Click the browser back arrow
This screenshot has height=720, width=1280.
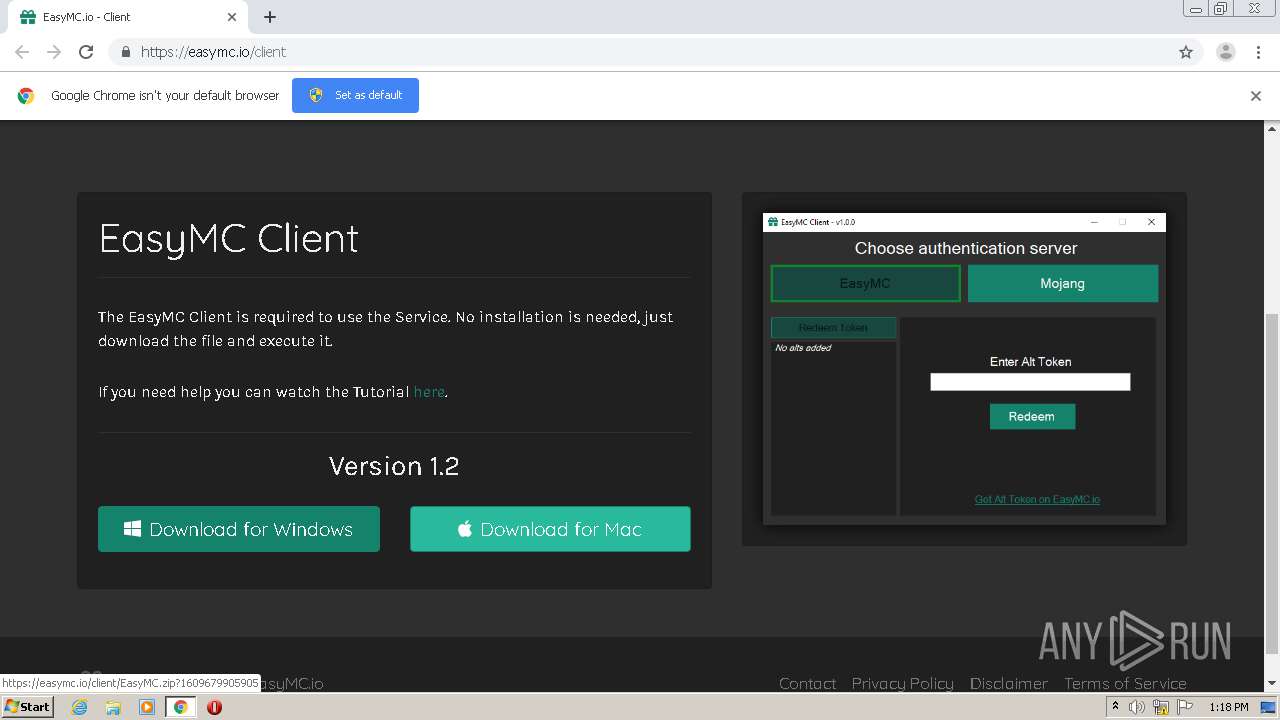pyautogui.click(x=22, y=52)
